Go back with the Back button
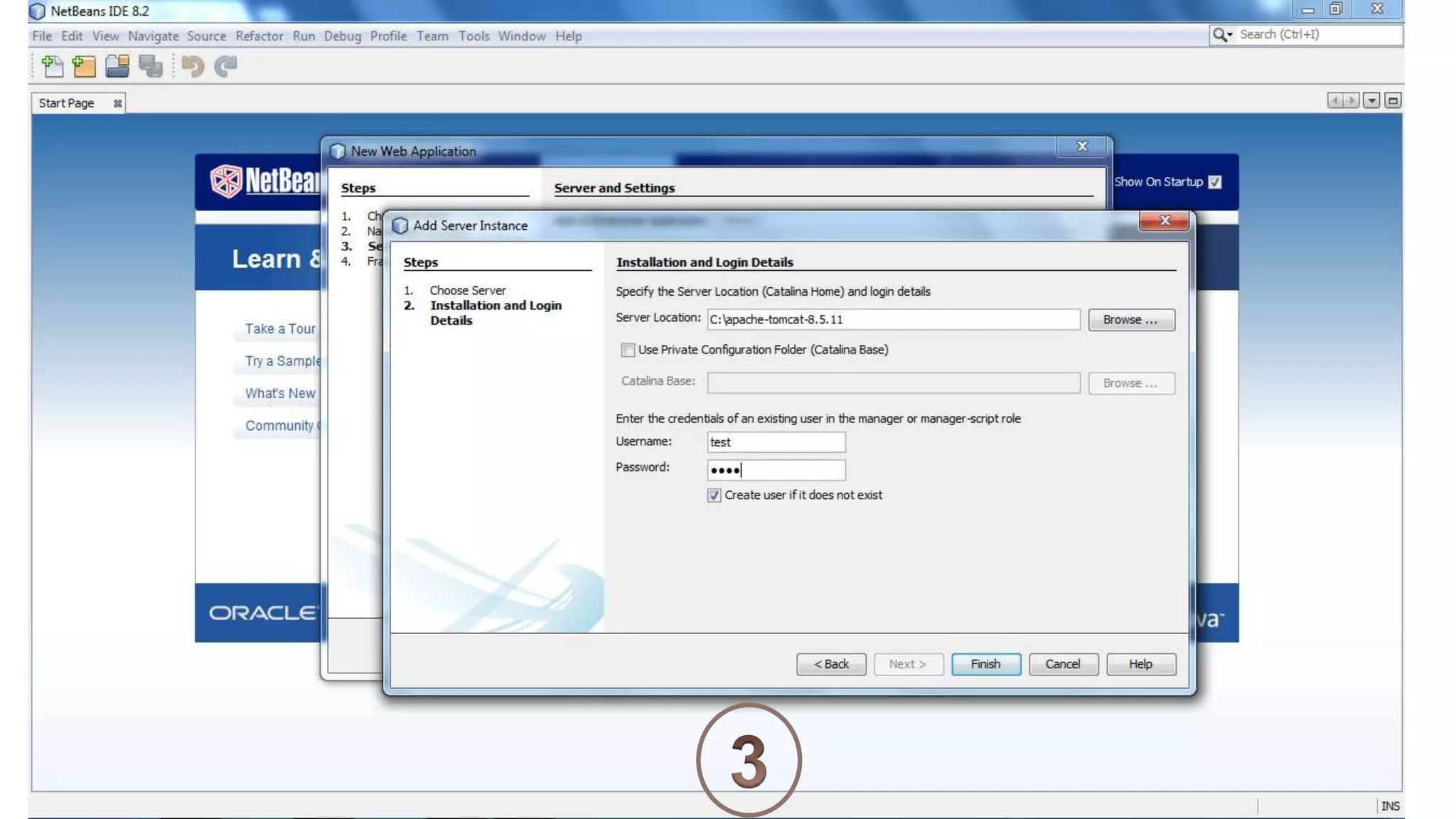Image resolution: width=1456 pixels, height=819 pixels. tap(831, 664)
